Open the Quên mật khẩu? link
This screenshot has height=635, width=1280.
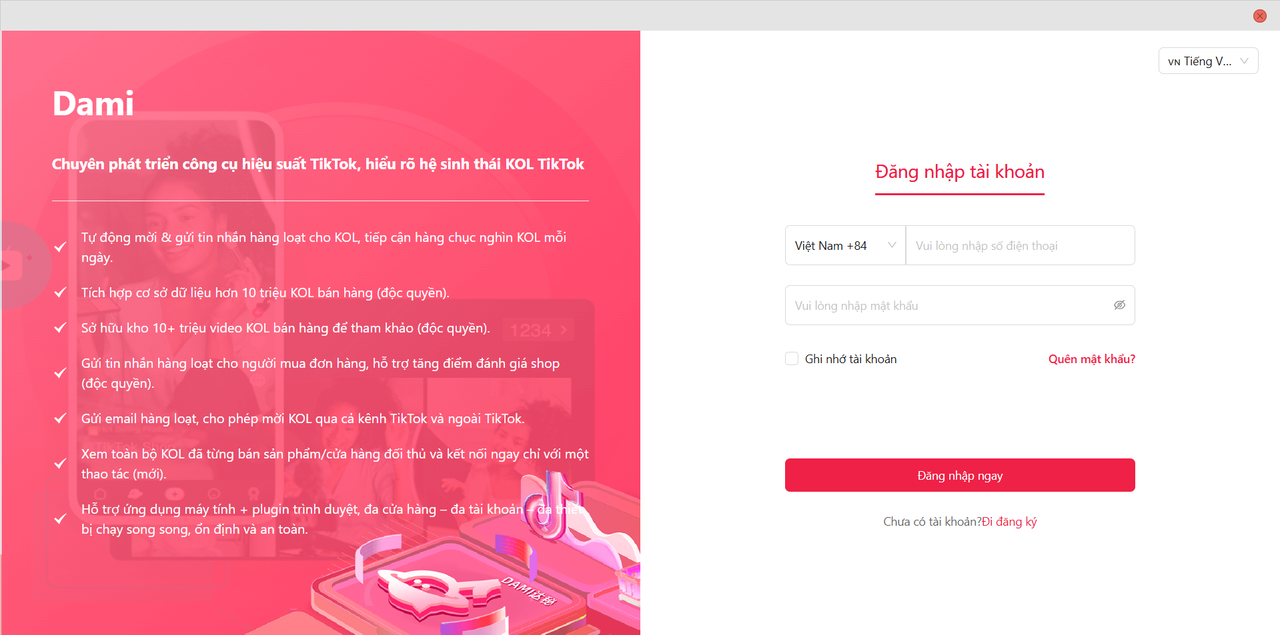[x=1092, y=359]
